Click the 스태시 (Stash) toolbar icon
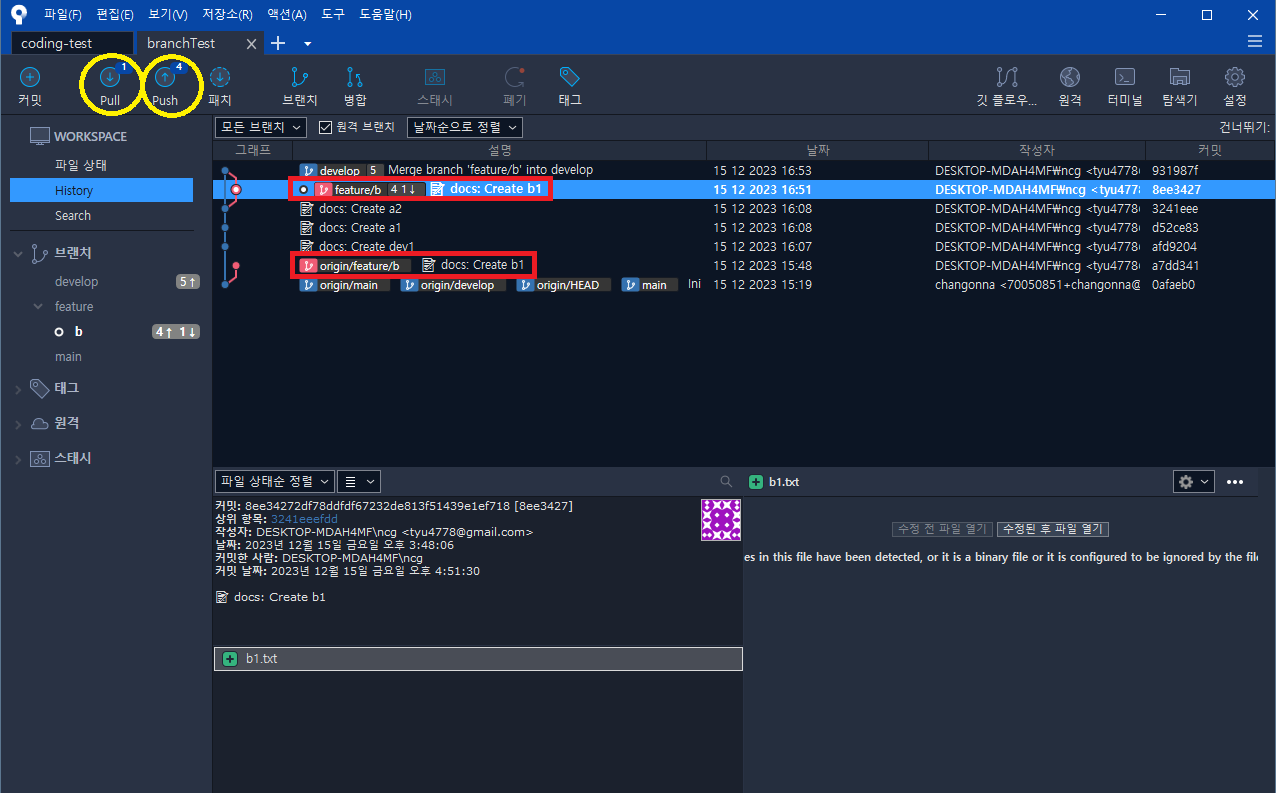 (x=434, y=85)
